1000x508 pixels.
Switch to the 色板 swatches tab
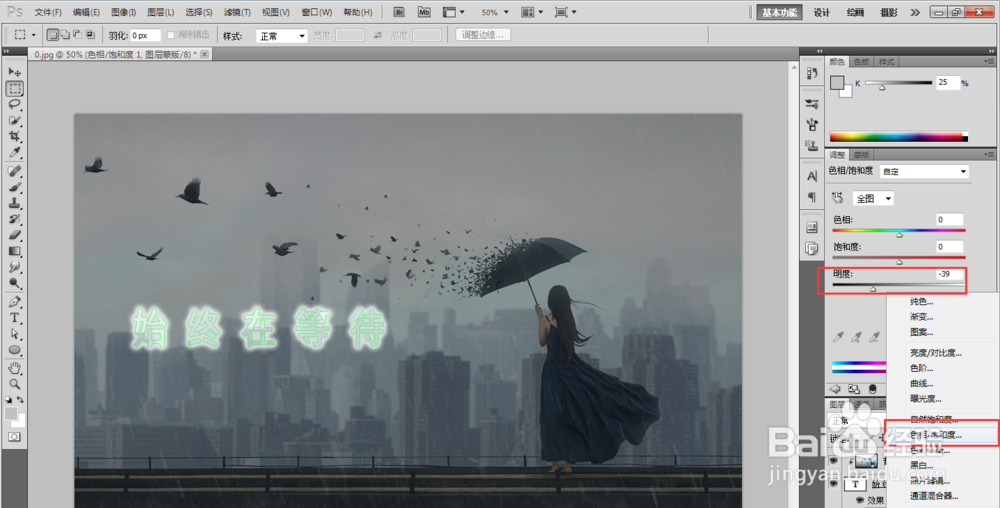pos(862,62)
